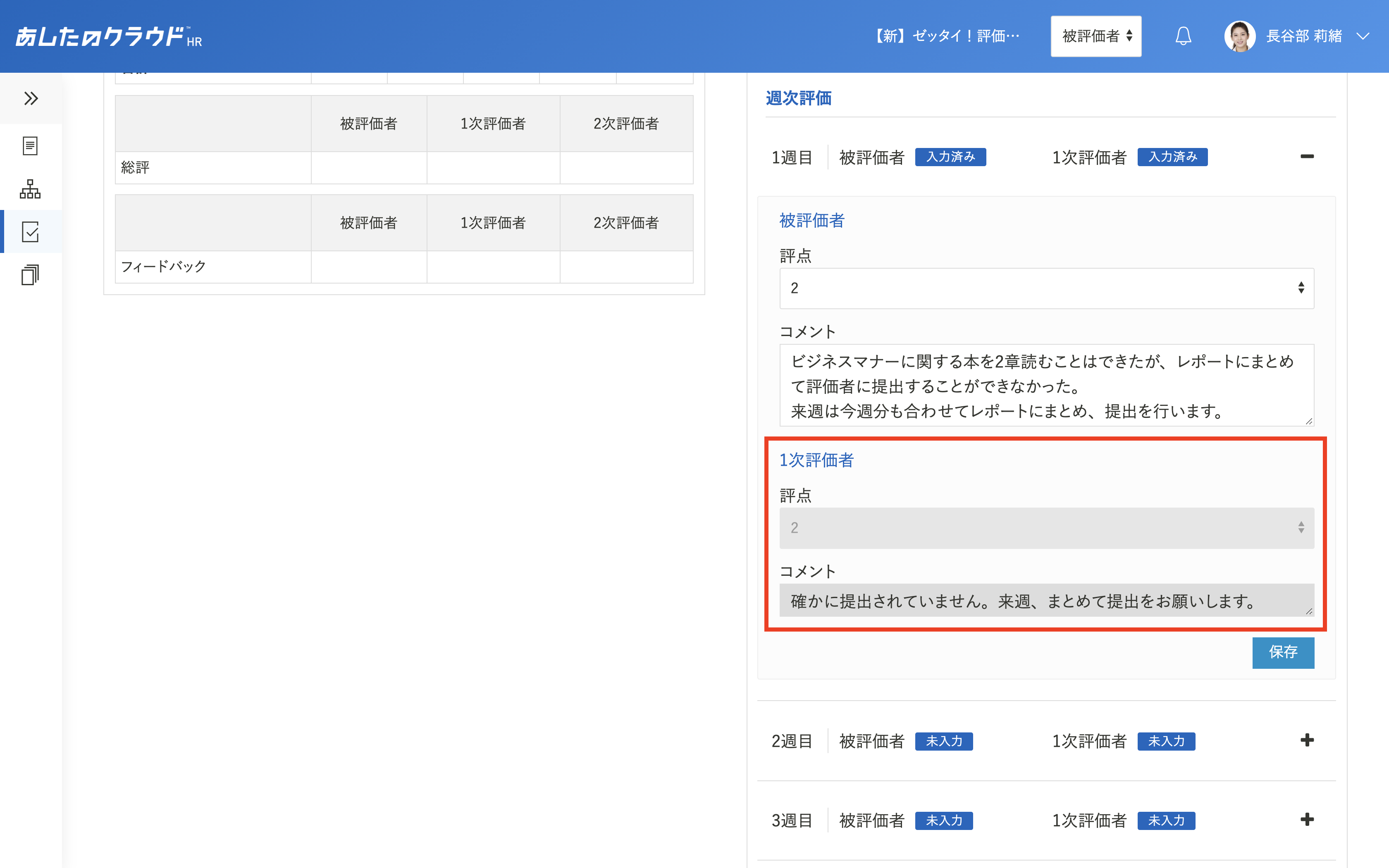The image size is (1389, 868).
Task: Click 未入力 badge for 2週目 1次評価者
Action: click(1166, 741)
